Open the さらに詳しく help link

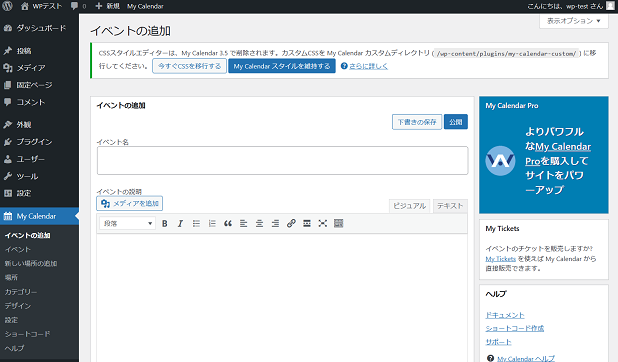pos(368,66)
